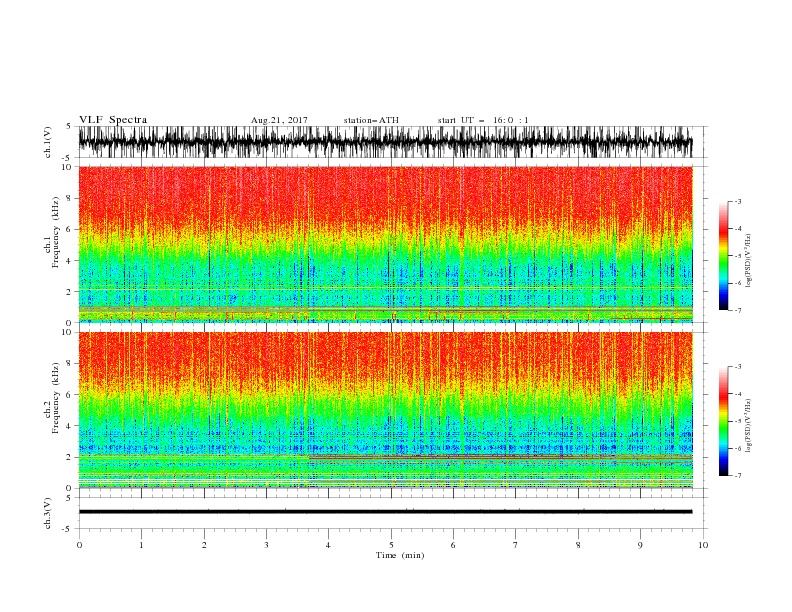Click the "7" minute tick on time axis
Viewport: 792px width, 612px height.
(x=516, y=545)
